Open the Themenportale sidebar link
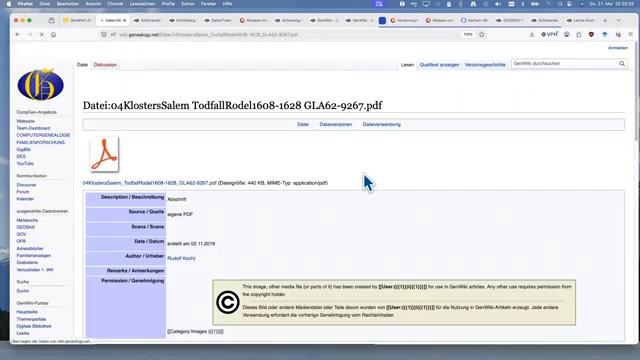 [31, 319]
